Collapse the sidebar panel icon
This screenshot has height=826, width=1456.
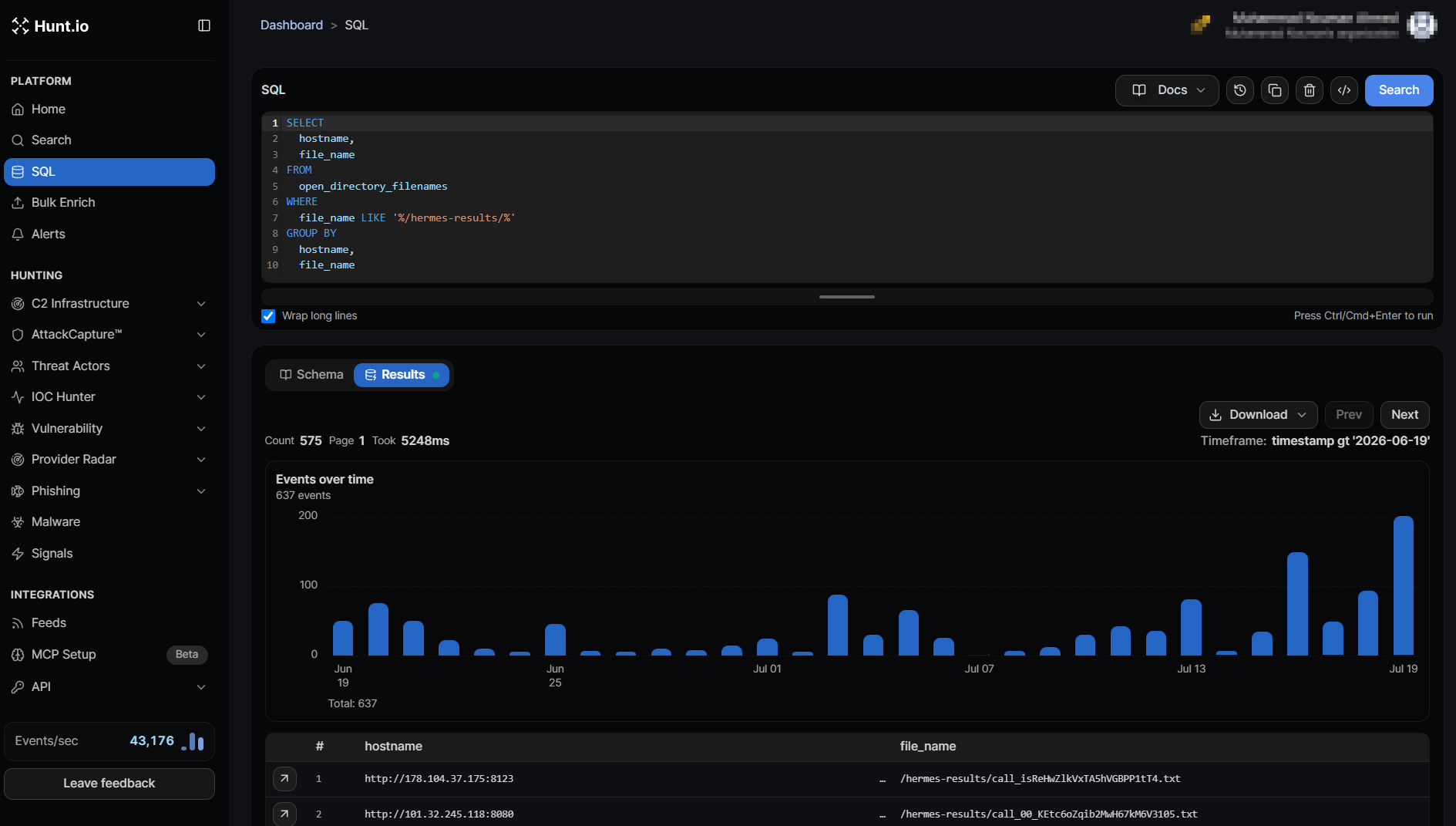pyautogui.click(x=204, y=25)
